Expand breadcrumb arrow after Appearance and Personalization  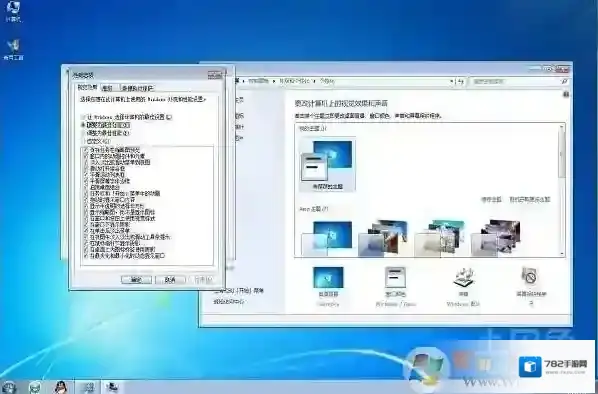pos(315,81)
